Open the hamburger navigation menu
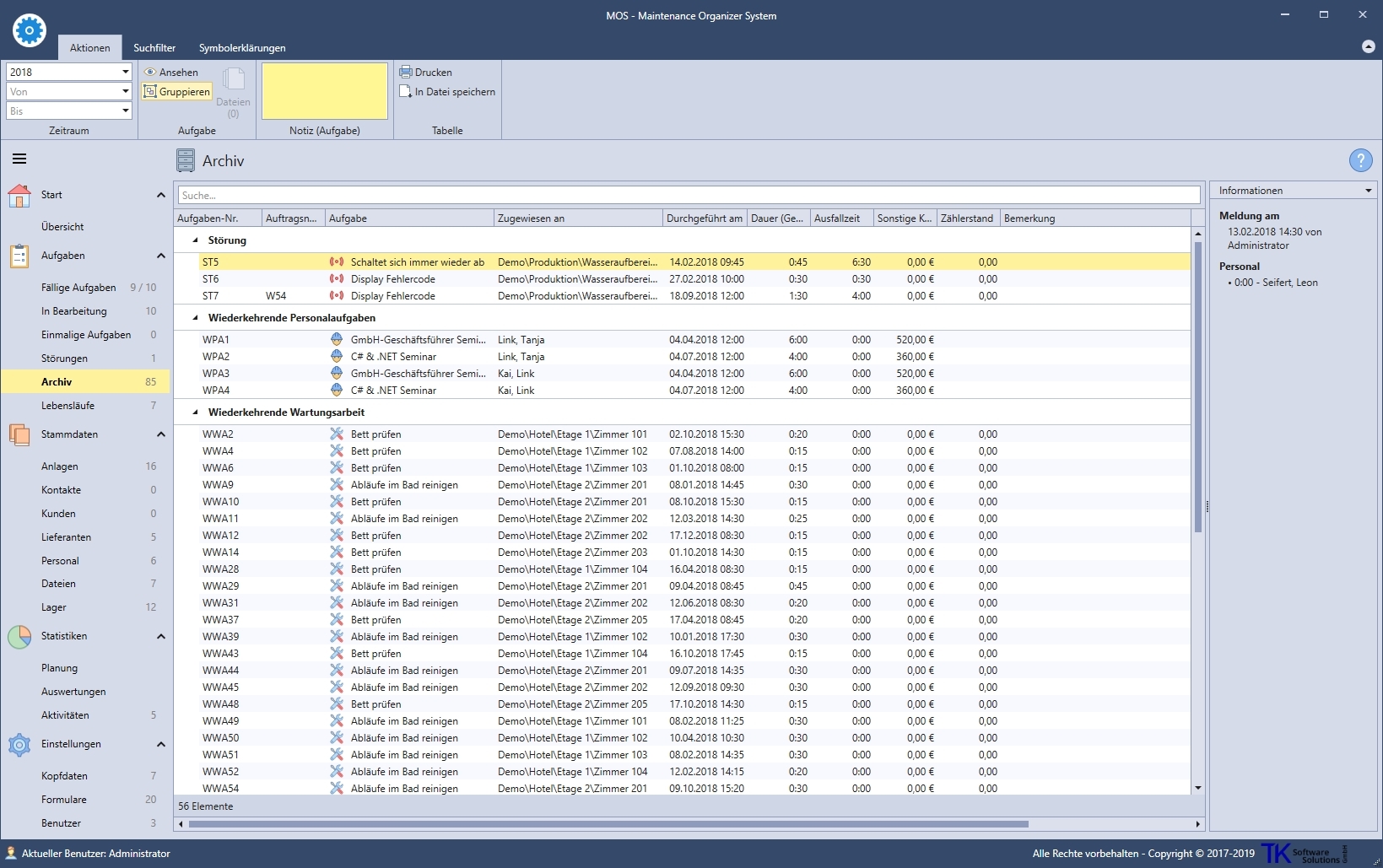 click(19, 159)
